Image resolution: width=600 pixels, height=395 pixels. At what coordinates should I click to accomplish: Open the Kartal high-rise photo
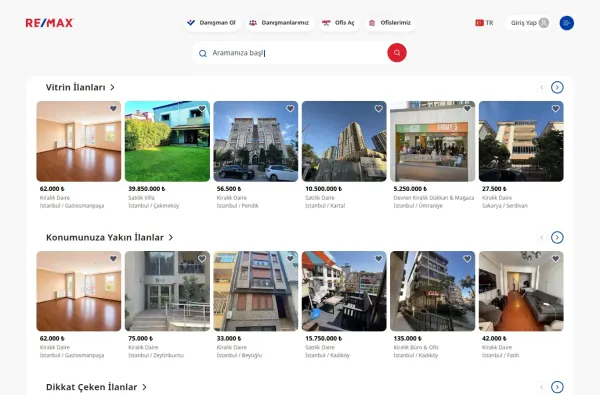click(x=344, y=141)
